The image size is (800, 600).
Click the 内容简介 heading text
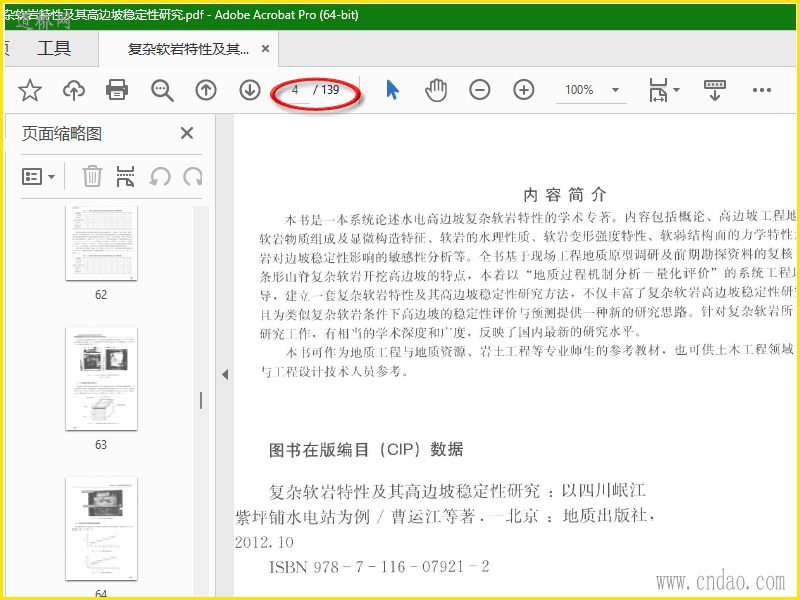coord(565,194)
